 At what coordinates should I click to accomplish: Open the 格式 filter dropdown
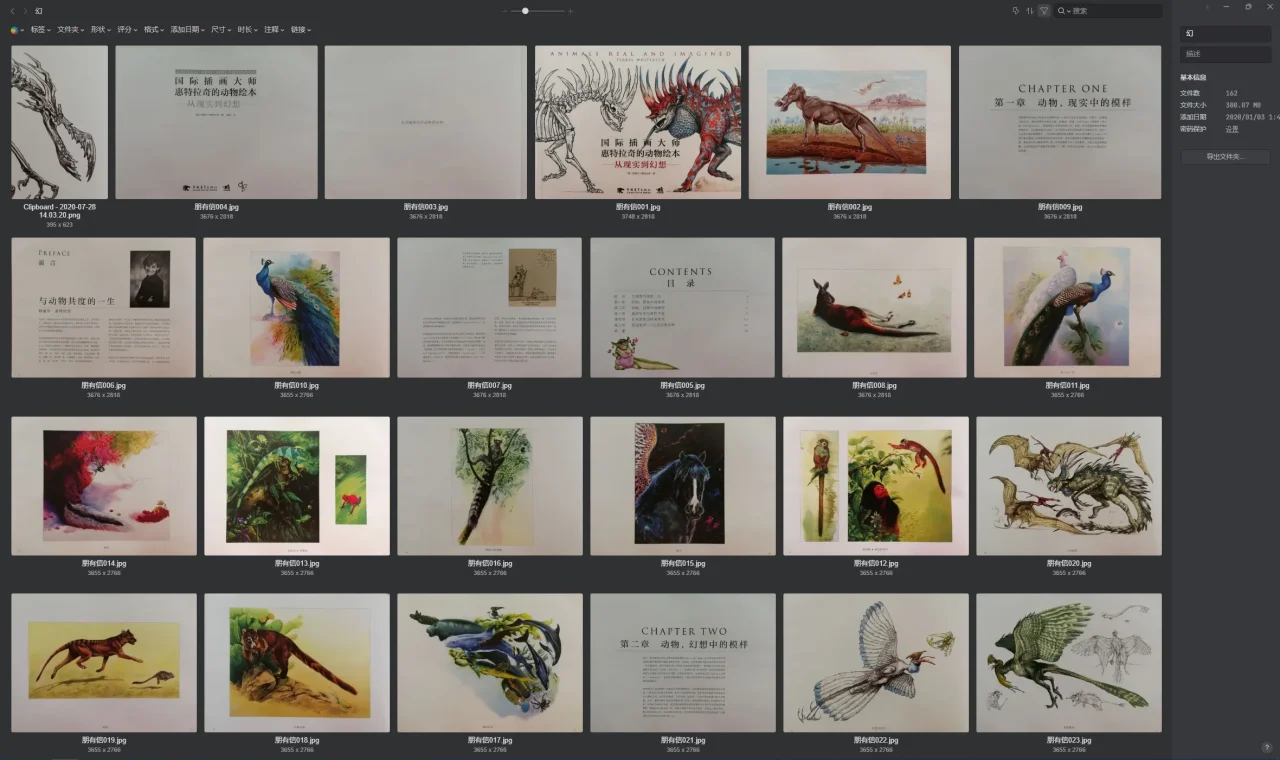tap(154, 30)
